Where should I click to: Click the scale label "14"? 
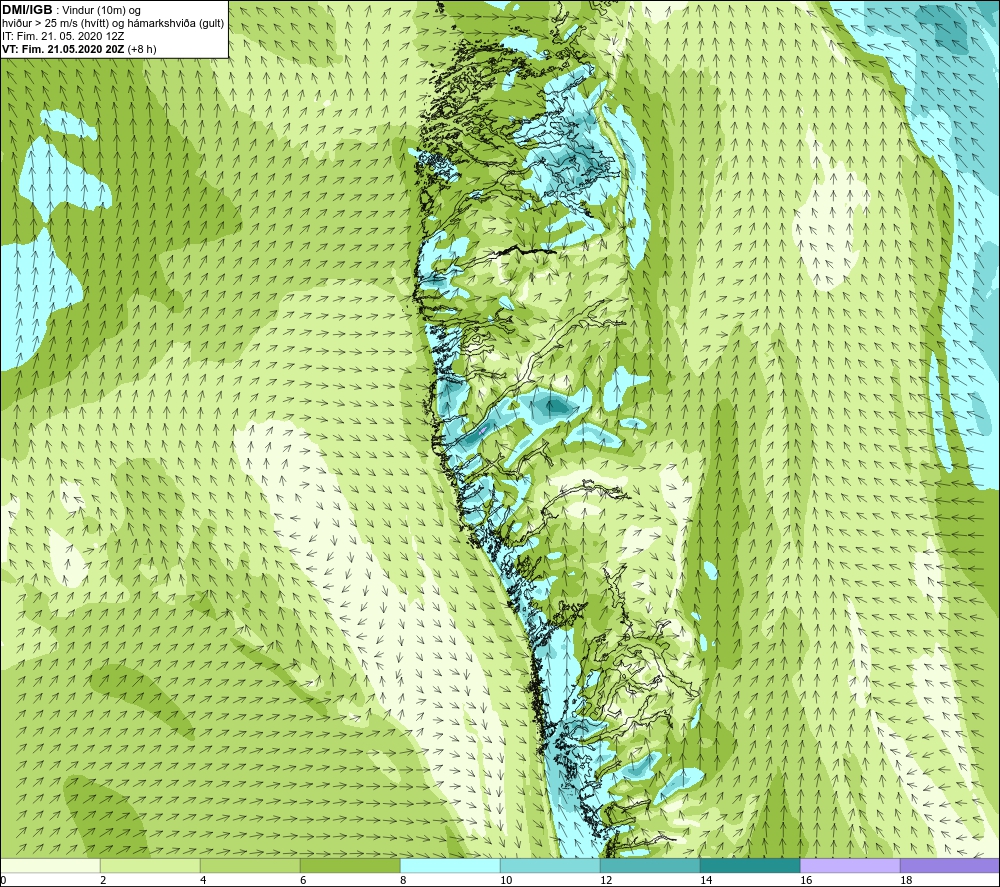[706, 881]
